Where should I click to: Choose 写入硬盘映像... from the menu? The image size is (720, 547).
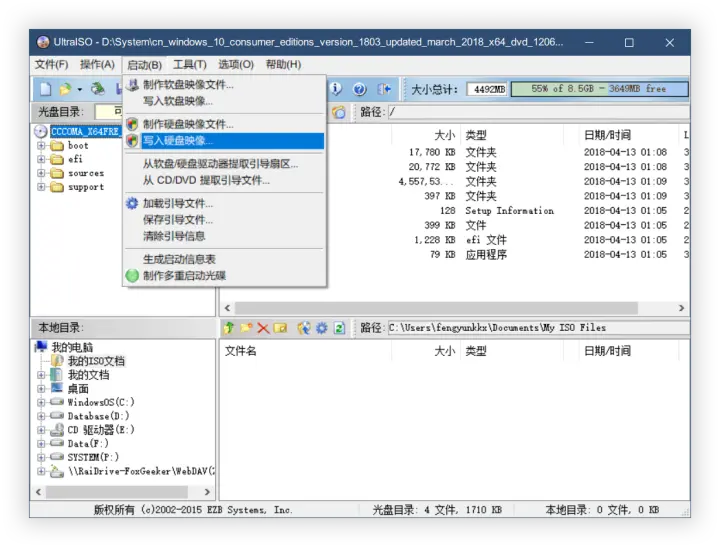coord(225,141)
